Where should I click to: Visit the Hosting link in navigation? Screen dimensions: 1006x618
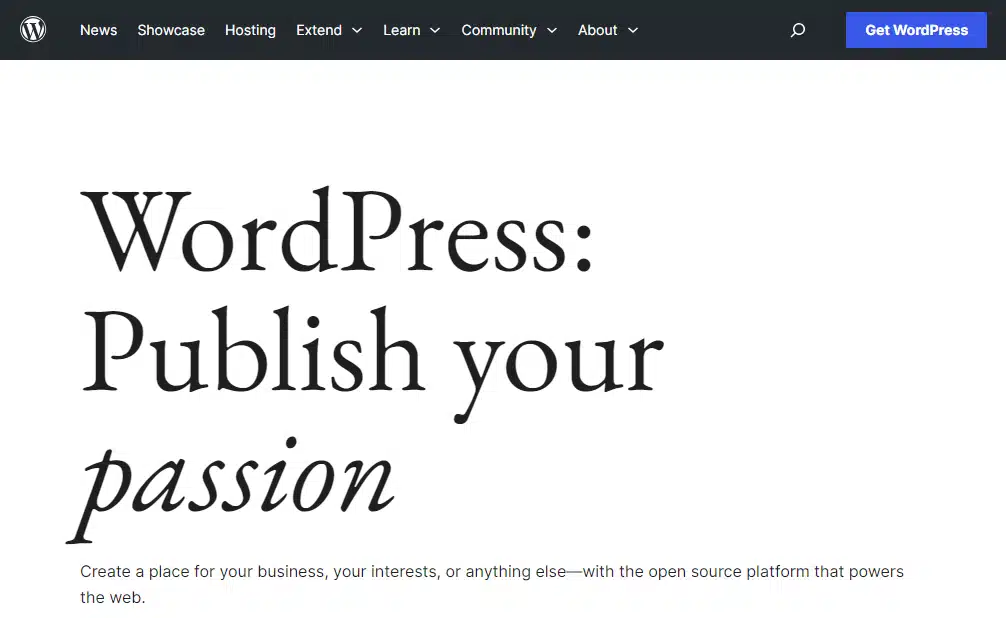(250, 30)
